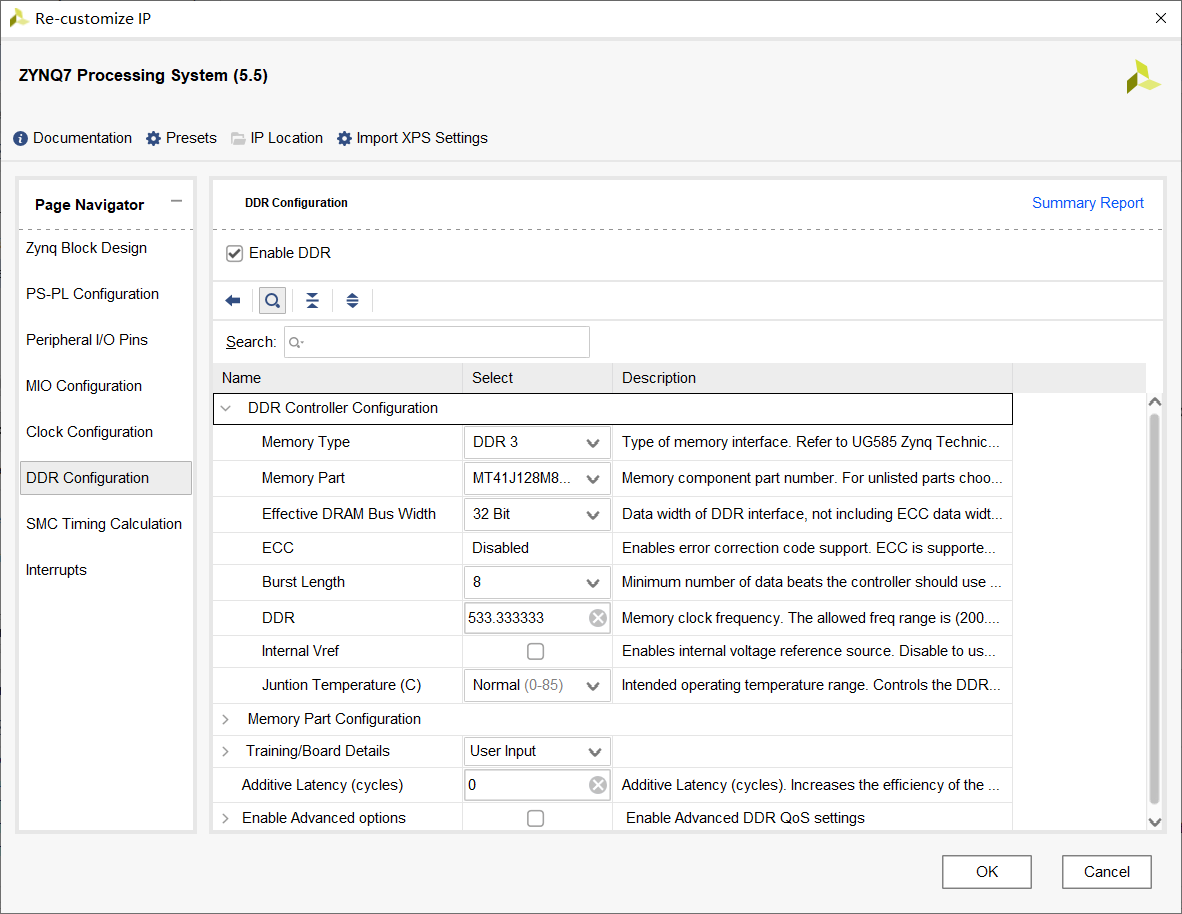This screenshot has height=914, width=1182.
Task: Open the Presets gear menu
Action: [153, 139]
